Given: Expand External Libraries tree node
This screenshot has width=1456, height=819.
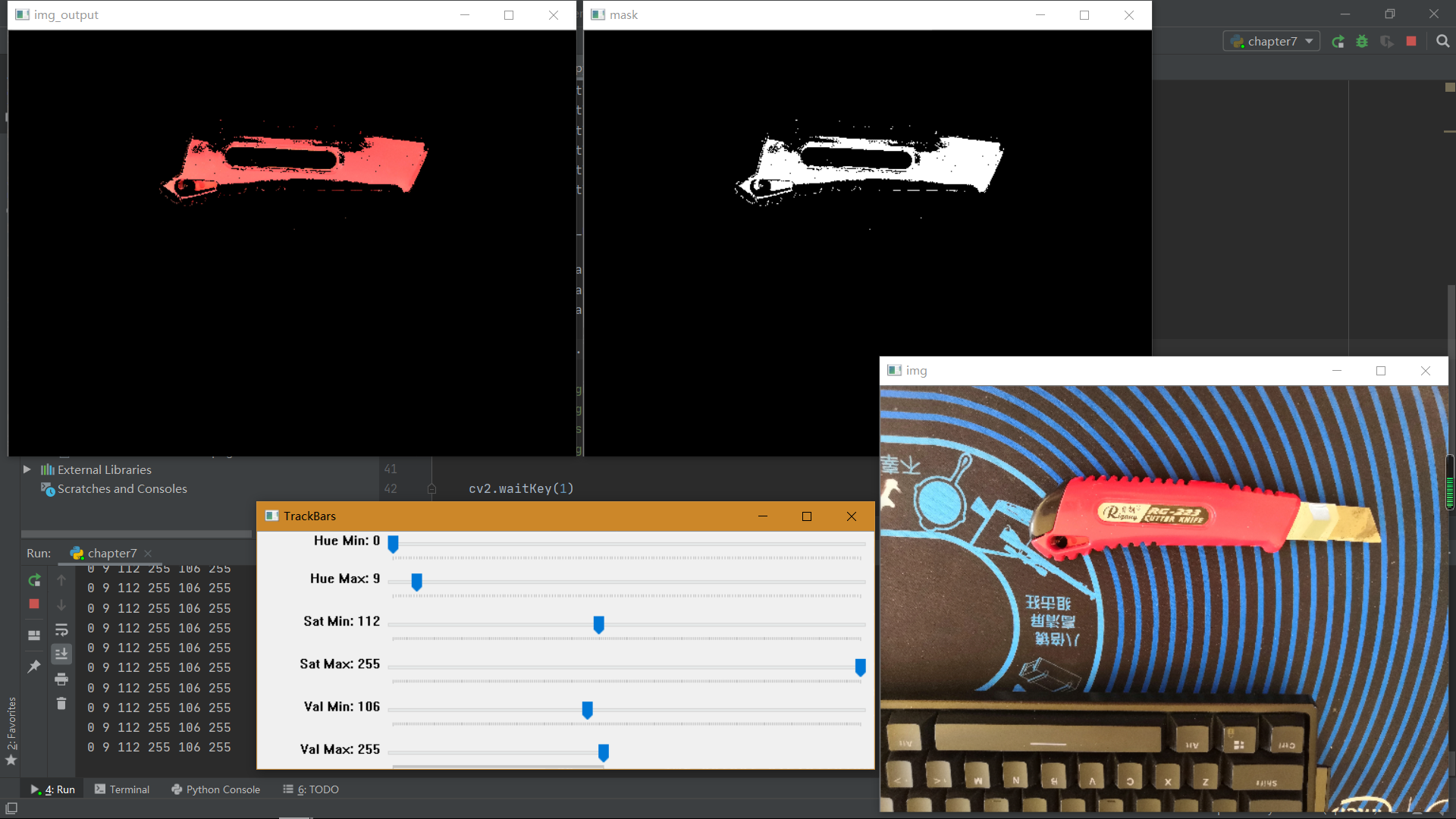Looking at the screenshot, I should click(x=27, y=469).
